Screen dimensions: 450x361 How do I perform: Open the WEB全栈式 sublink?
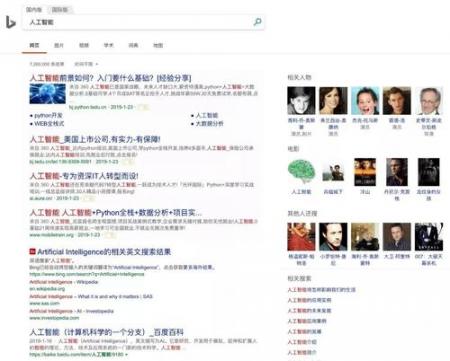[x=49, y=124]
